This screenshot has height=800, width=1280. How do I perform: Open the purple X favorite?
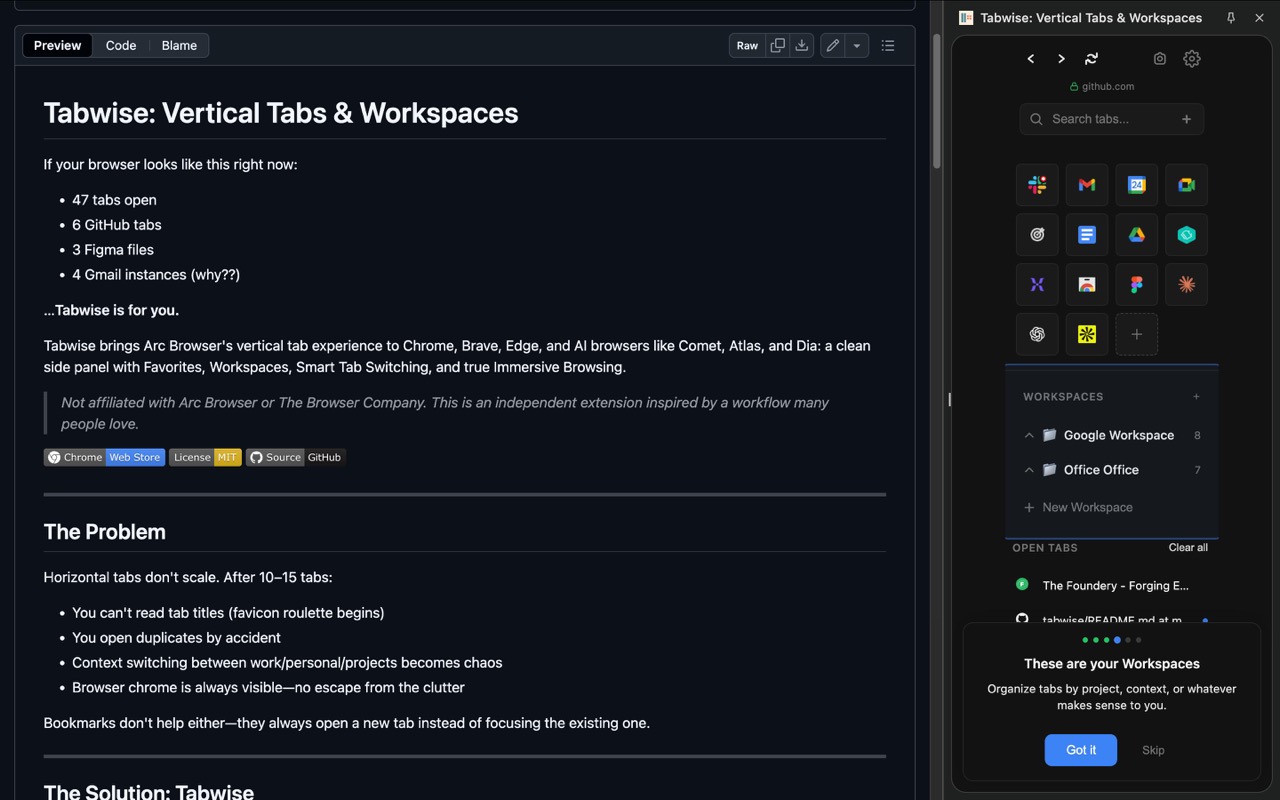(x=1037, y=285)
